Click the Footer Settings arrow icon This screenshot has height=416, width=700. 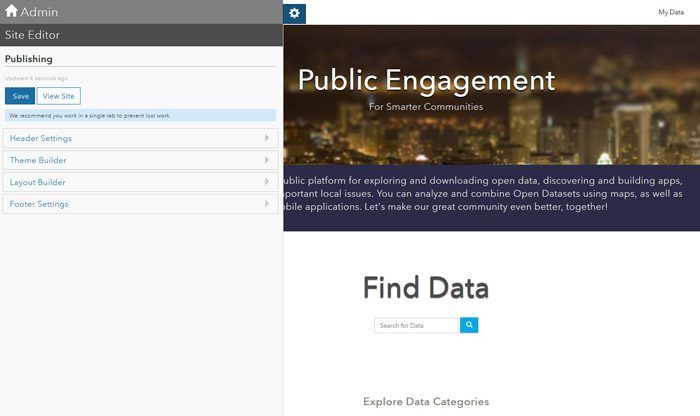267,204
